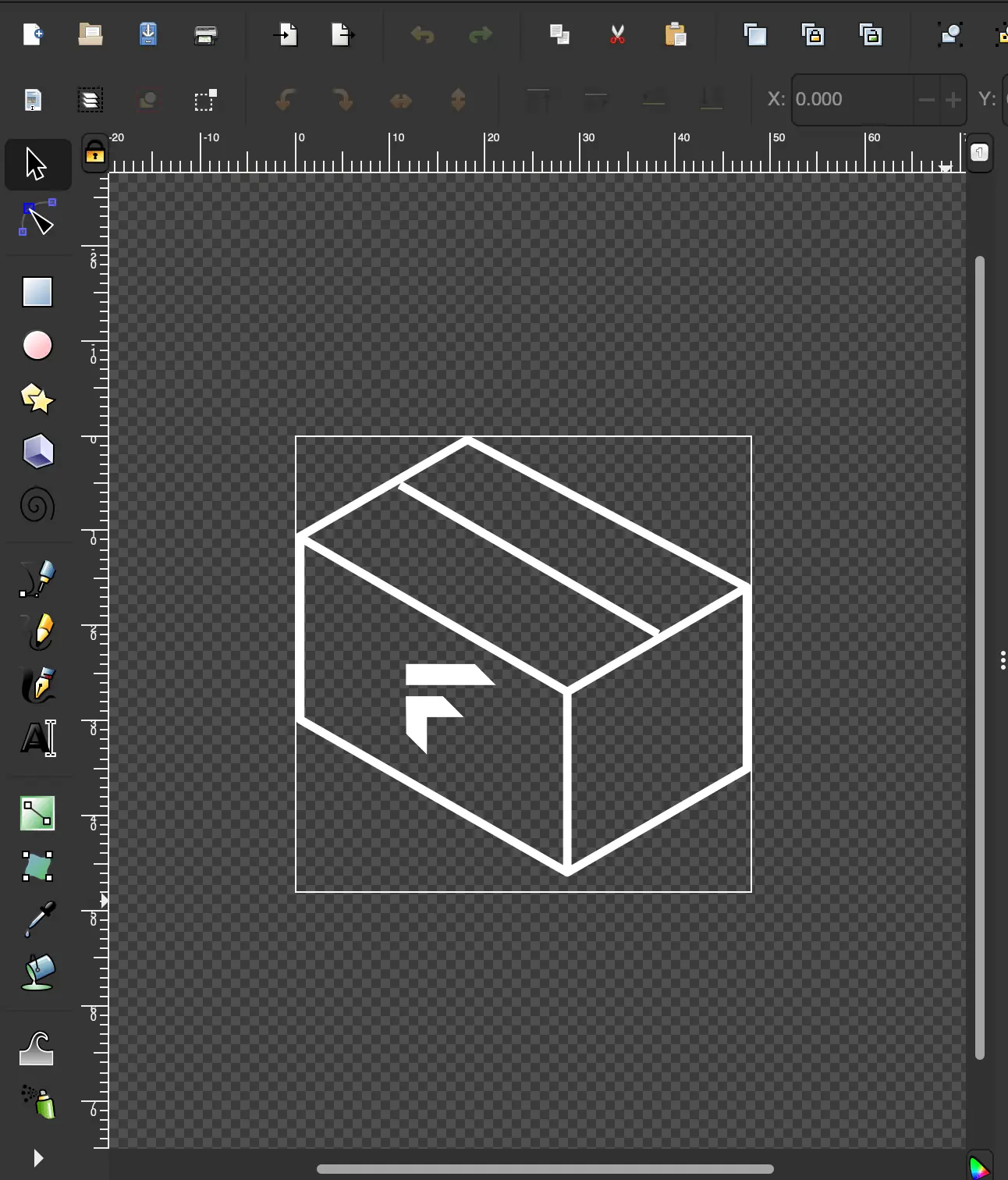The height and width of the screenshot is (1180, 1008).
Task: Unlink the clone from its original
Action: coord(871,35)
